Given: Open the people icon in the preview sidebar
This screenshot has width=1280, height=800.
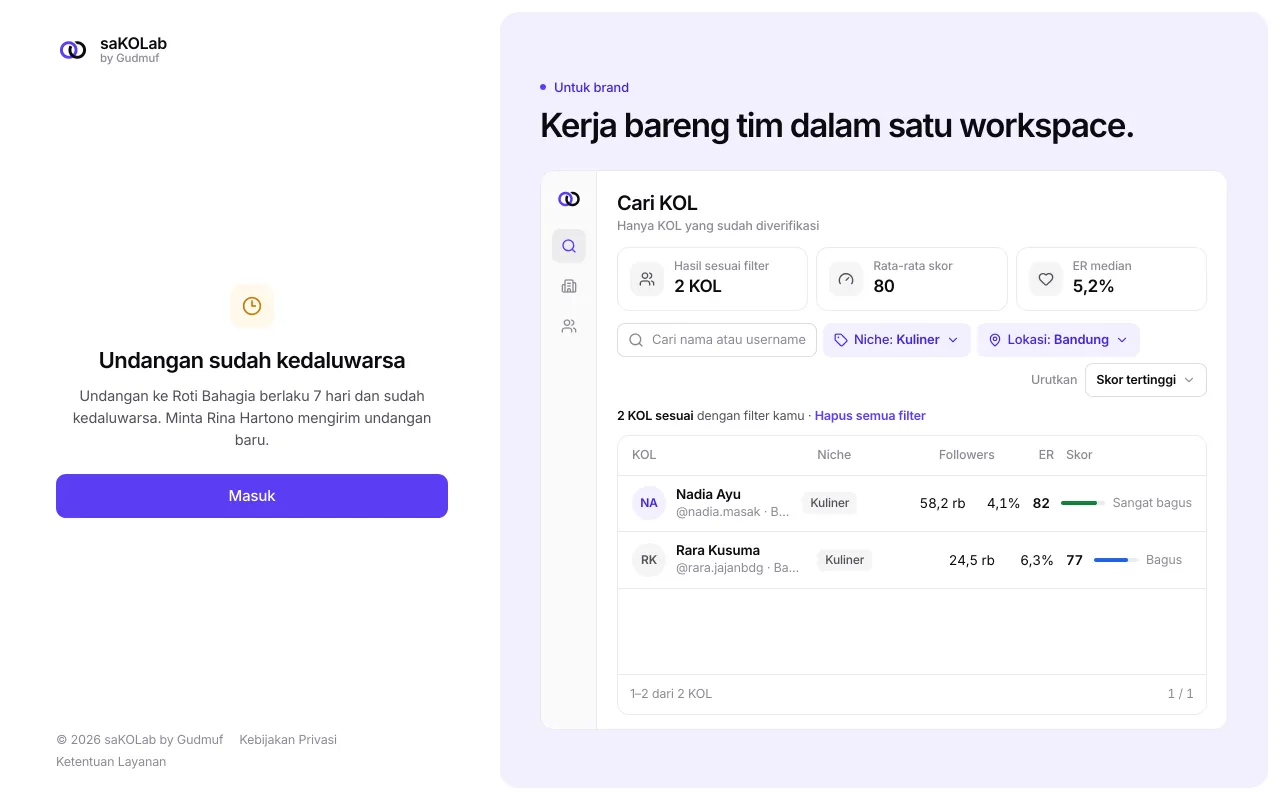Looking at the screenshot, I should coord(569,326).
